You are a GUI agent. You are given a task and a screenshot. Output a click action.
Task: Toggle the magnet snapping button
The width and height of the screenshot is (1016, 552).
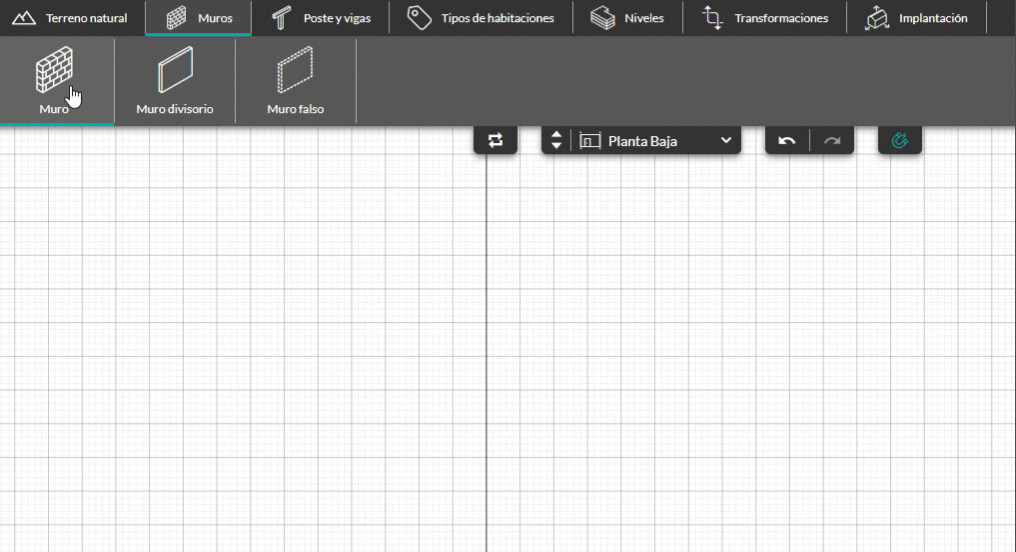click(x=900, y=141)
